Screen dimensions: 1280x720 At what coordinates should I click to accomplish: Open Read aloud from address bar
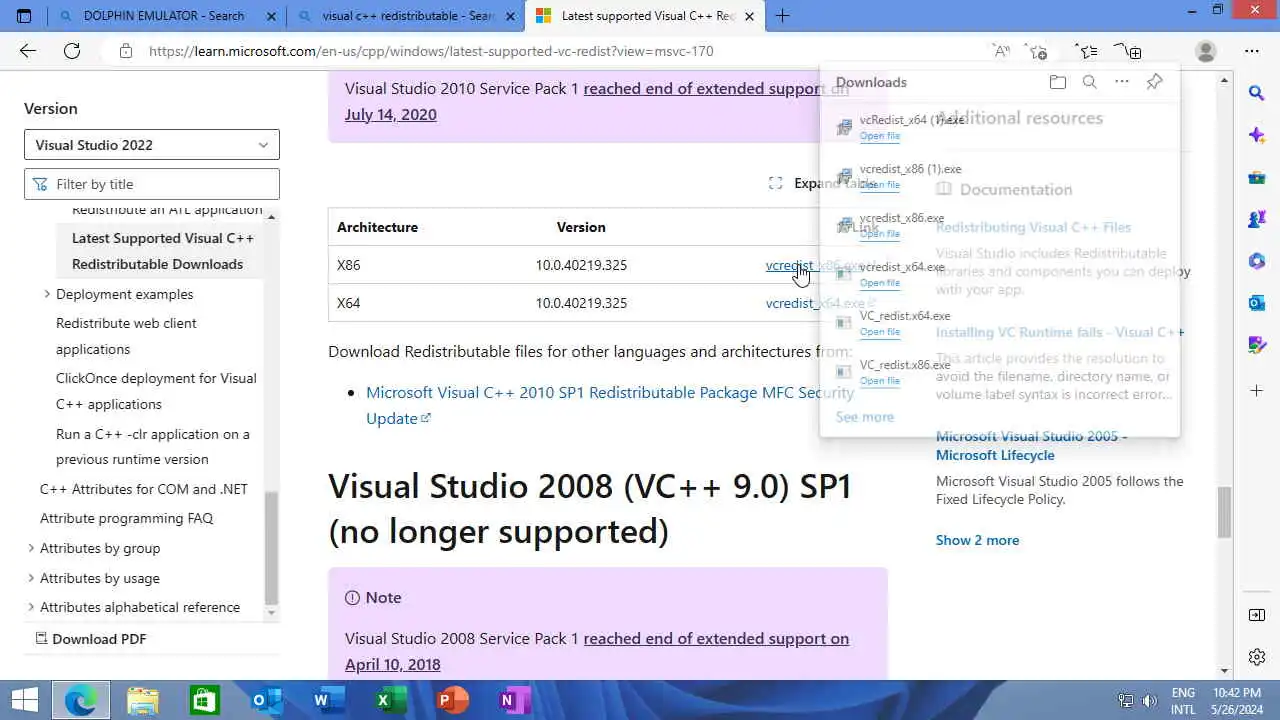pos(1000,51)
